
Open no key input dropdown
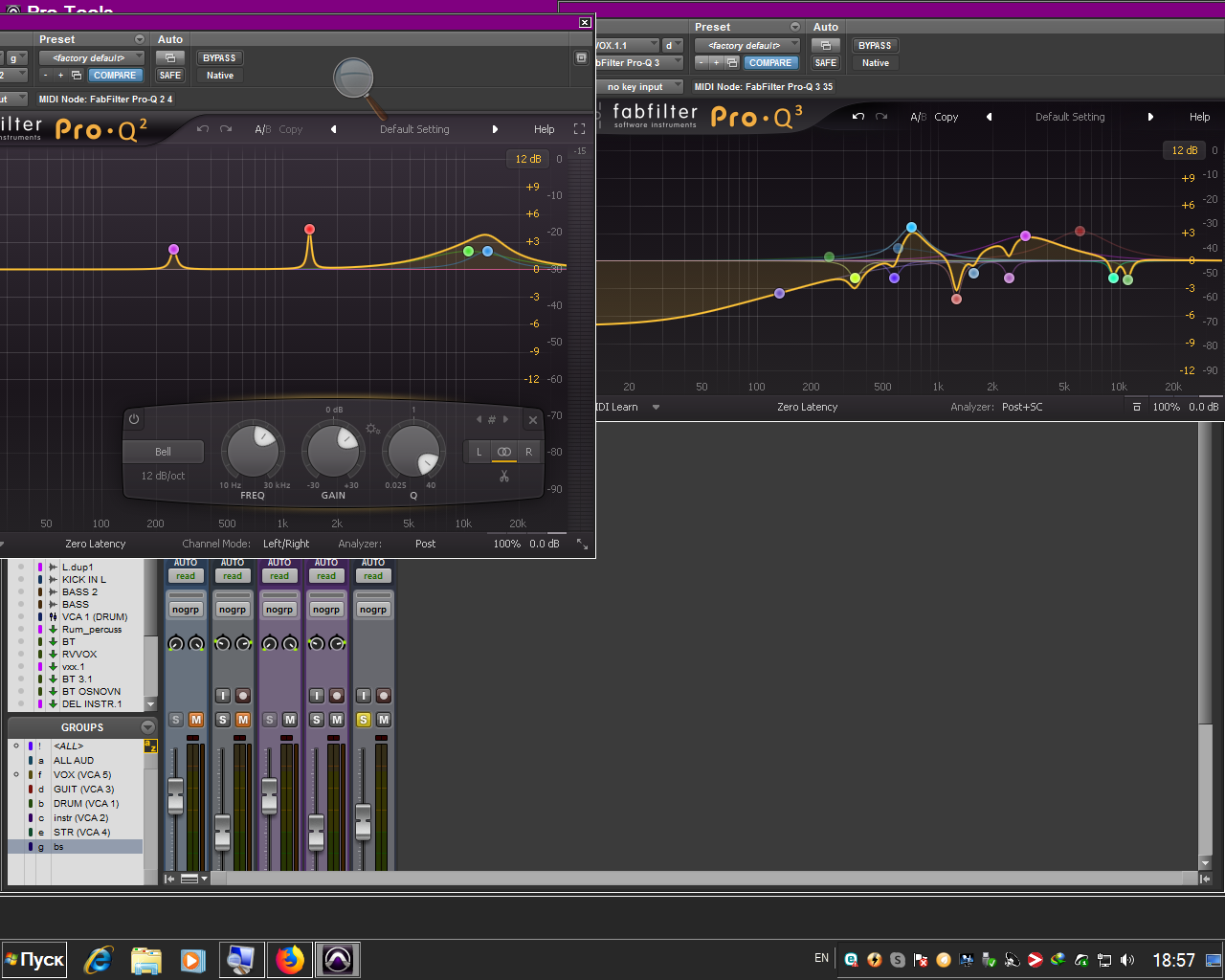click(639, 86)
